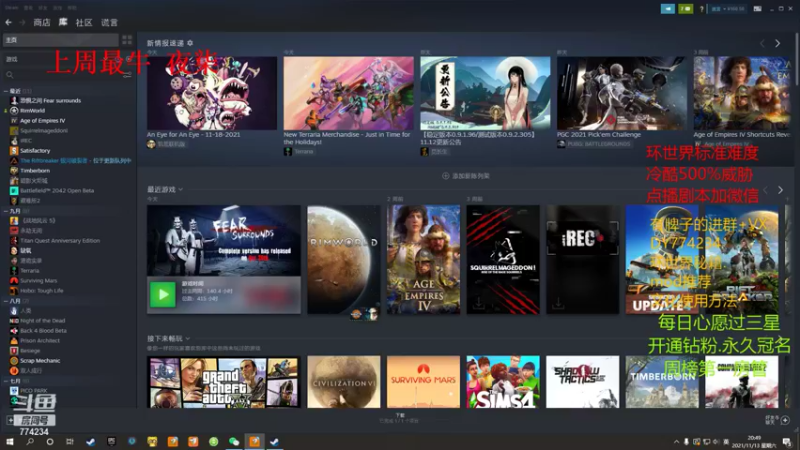Viewport: 800px width, 450px height.
Task: Open Squirrelmageddon cover in recent games
Action: click(x=503, y=259)
